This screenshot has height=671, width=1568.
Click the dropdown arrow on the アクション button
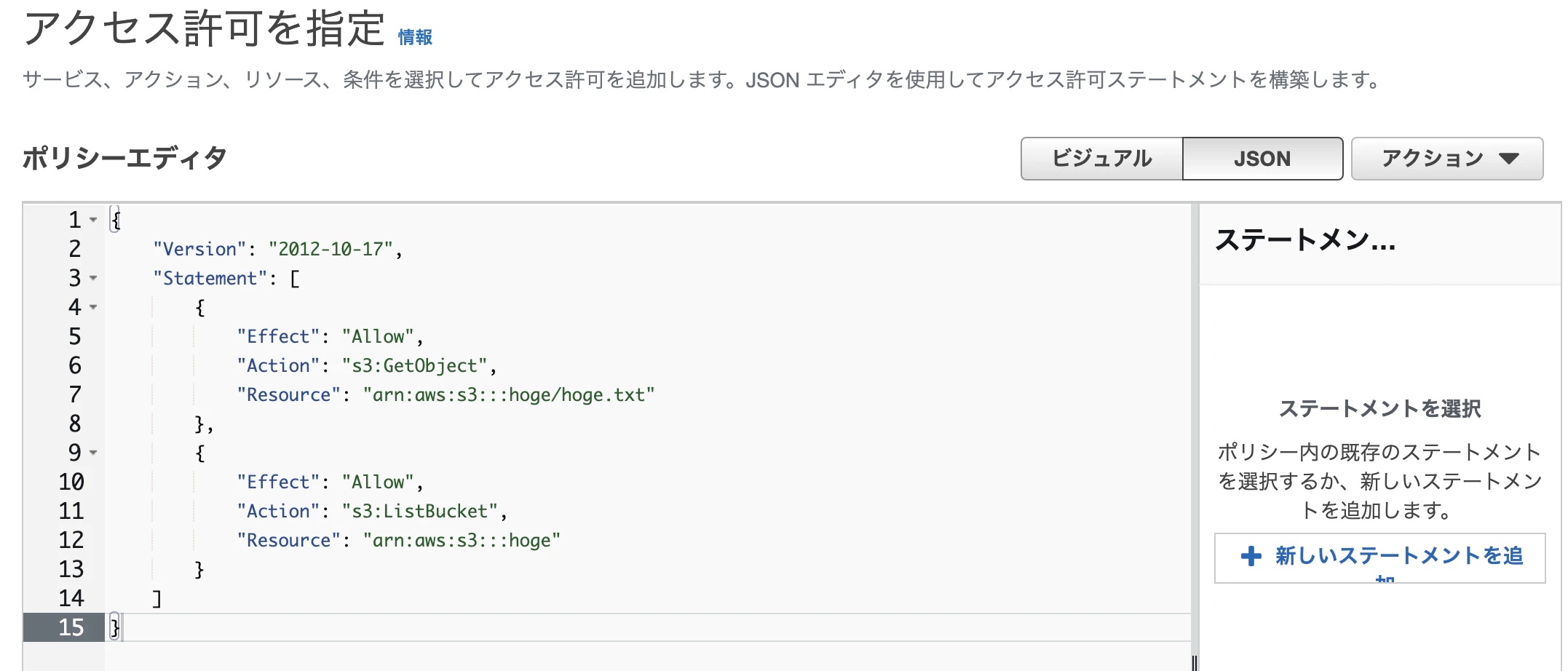pos(1509,157)
